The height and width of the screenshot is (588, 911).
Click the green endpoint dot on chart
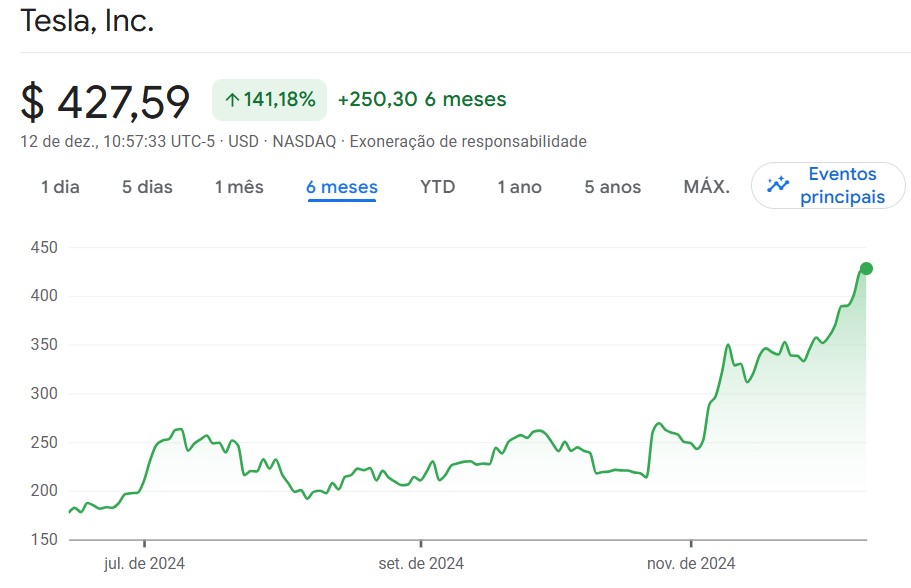[x=866, y=268]
